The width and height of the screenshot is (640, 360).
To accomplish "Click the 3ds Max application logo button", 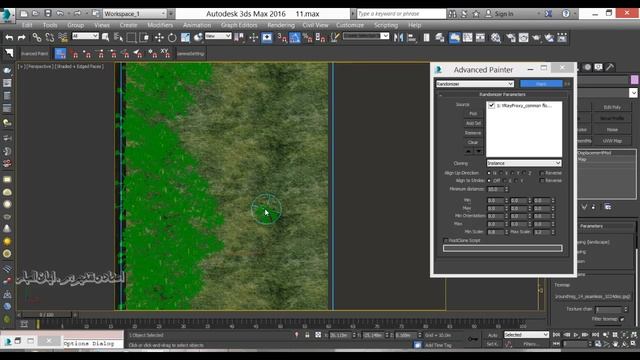I will point(7,15).
